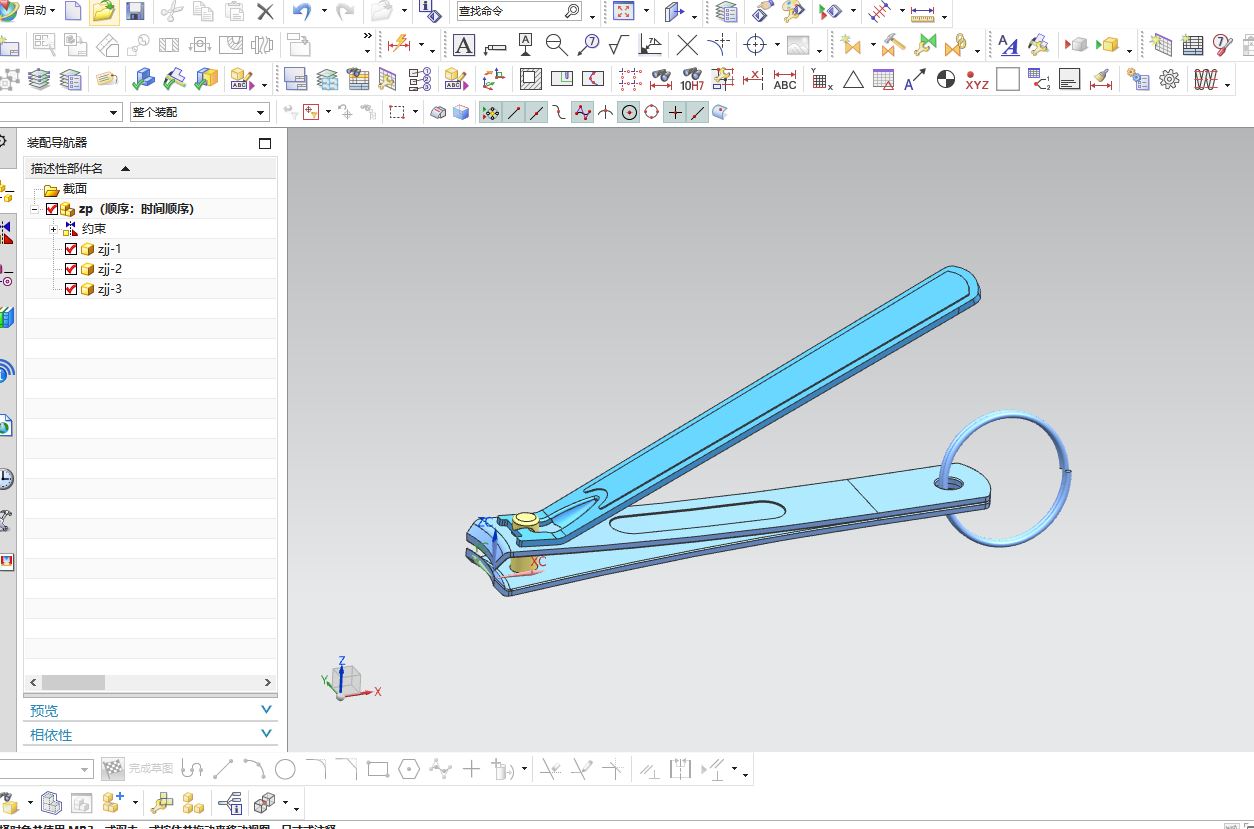Expand the 约束 constraints tree node

point(53,229)
